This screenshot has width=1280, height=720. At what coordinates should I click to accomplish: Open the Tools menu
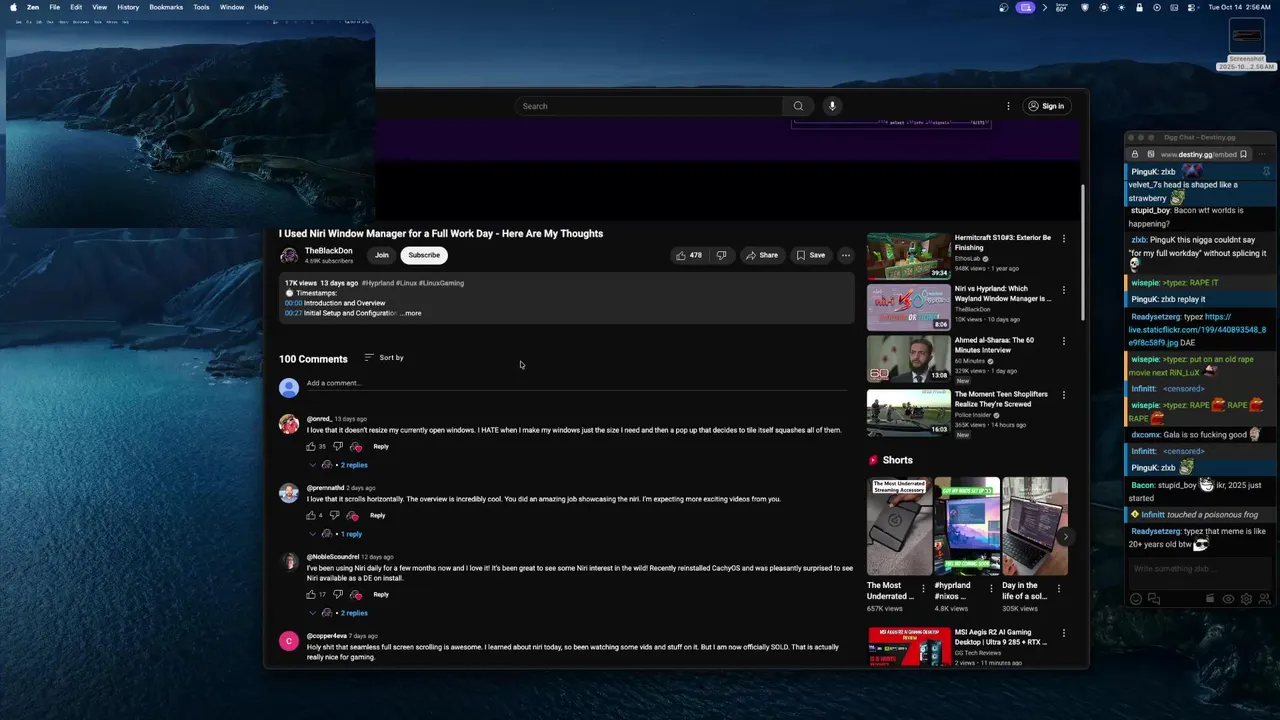click(x=201, y=7)
